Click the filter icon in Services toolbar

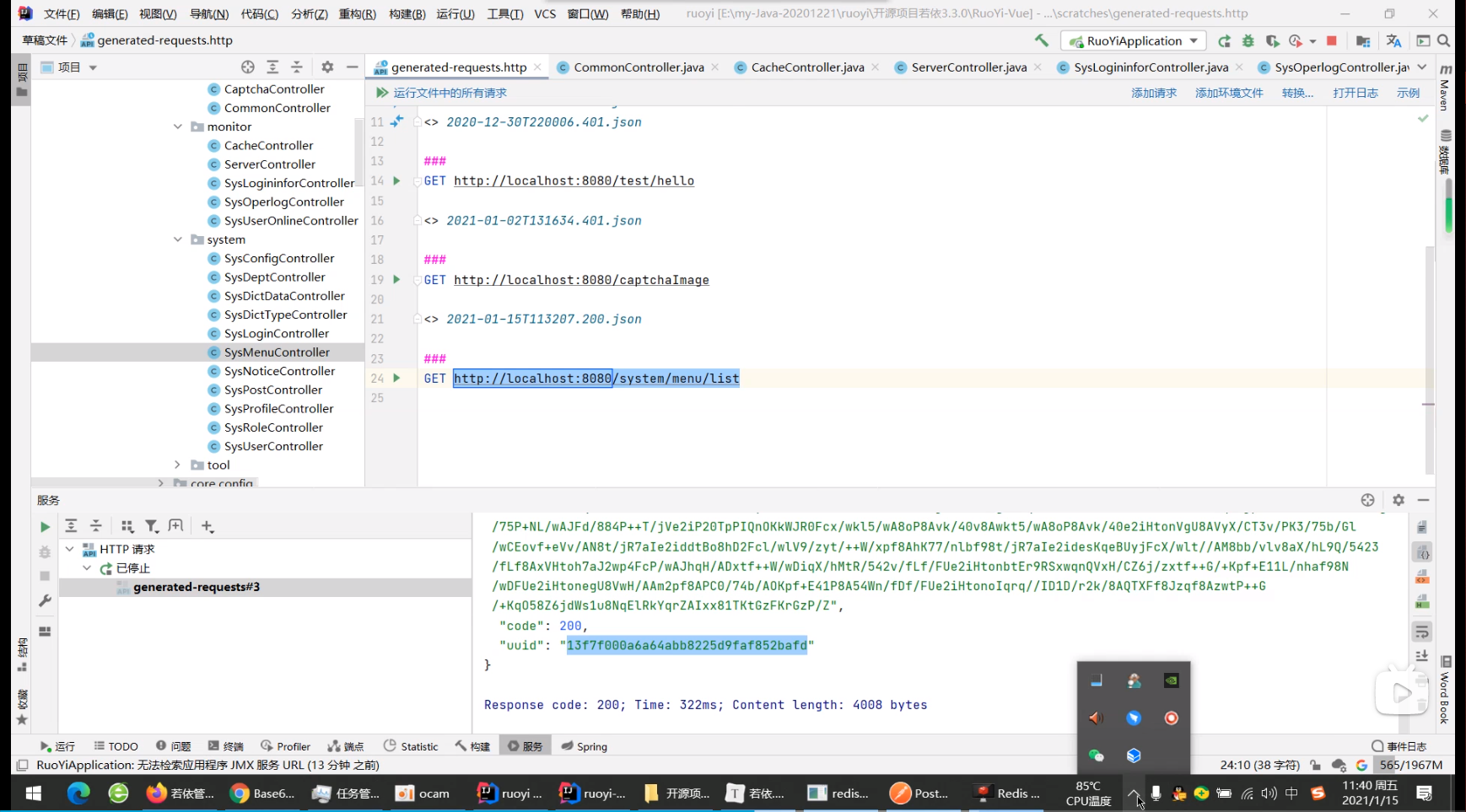click(x=152, y=526)
